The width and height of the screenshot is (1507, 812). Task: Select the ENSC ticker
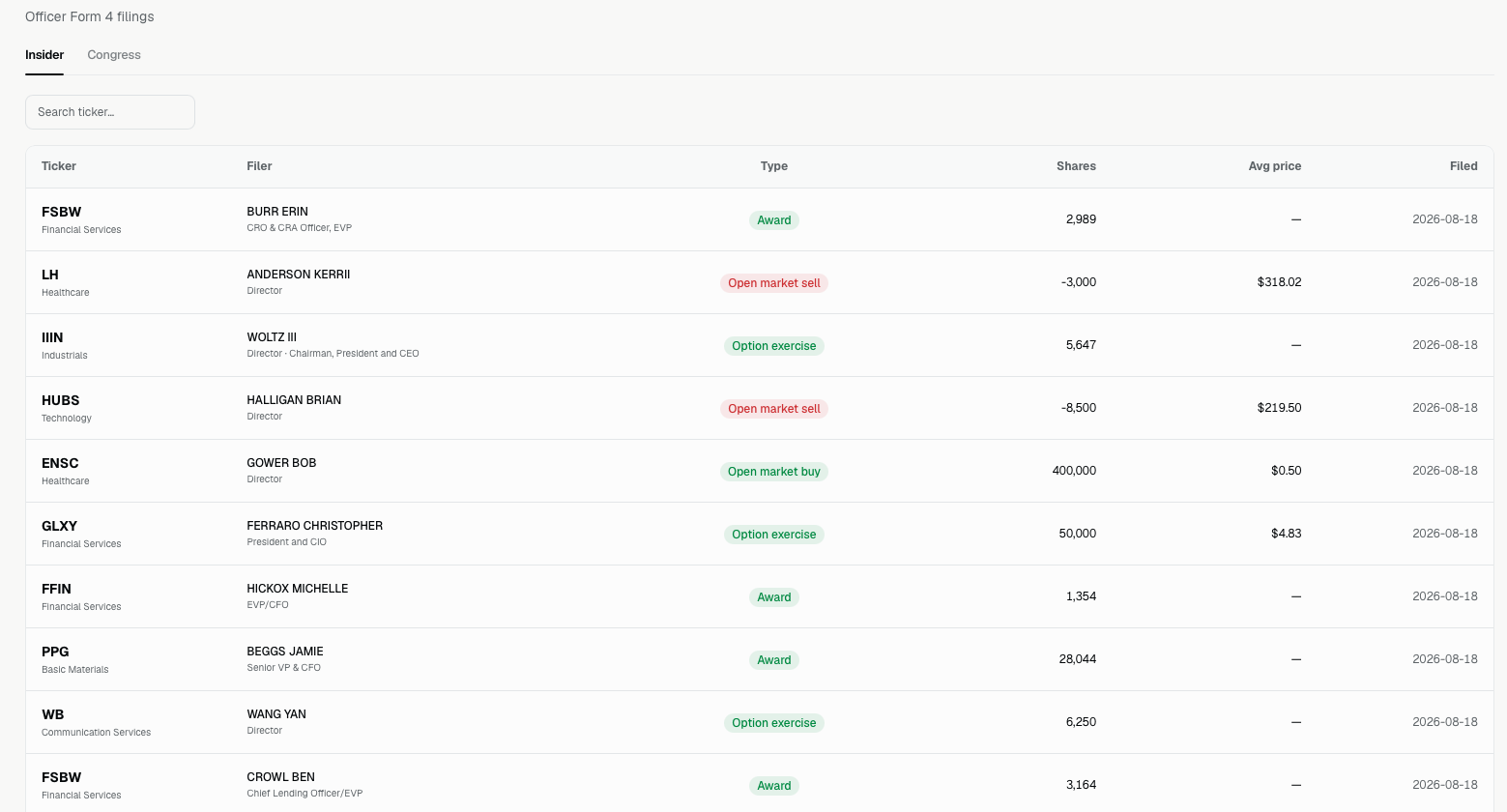(60, 463)
